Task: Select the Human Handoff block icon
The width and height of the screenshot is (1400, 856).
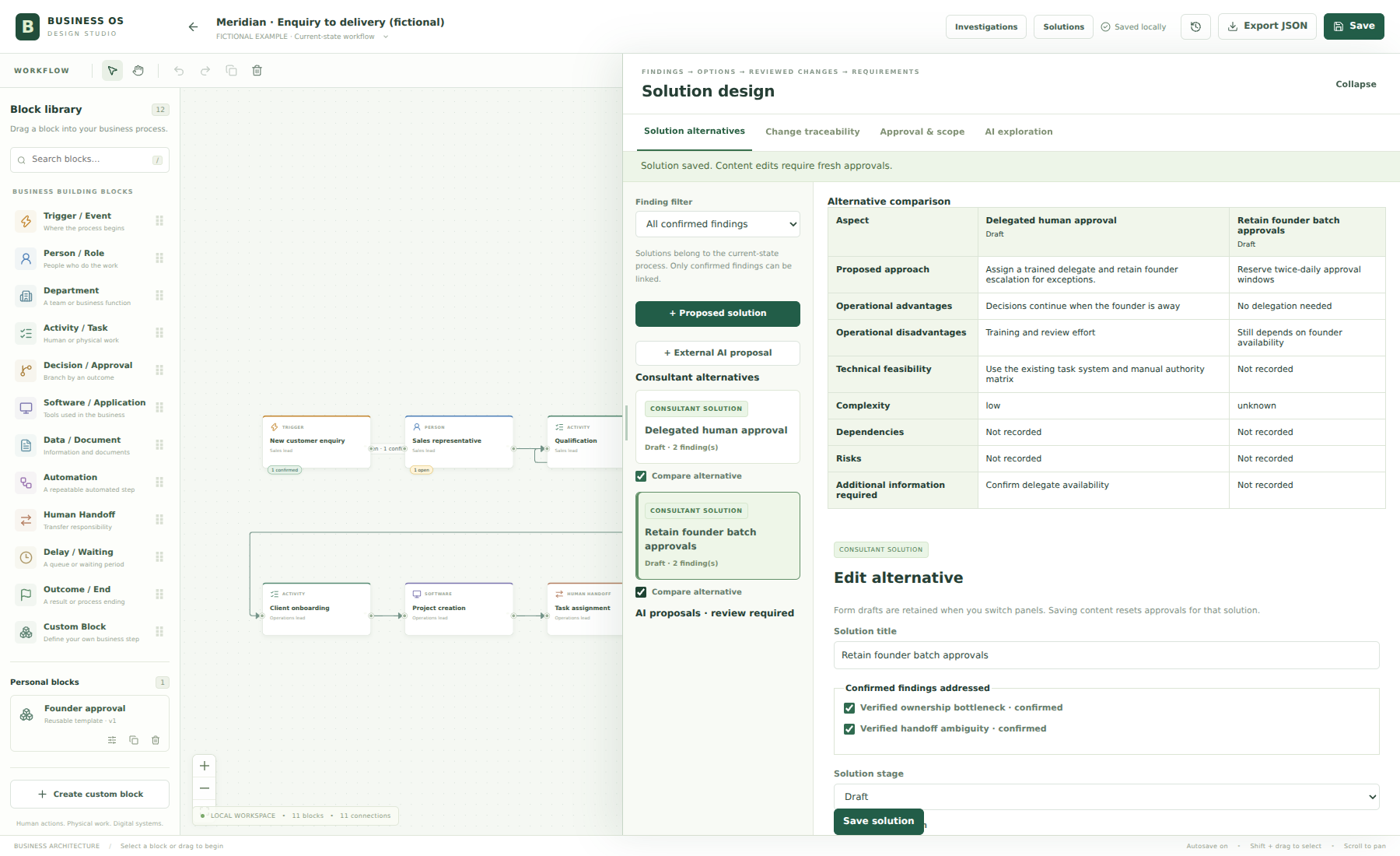Action: (26, 520)
